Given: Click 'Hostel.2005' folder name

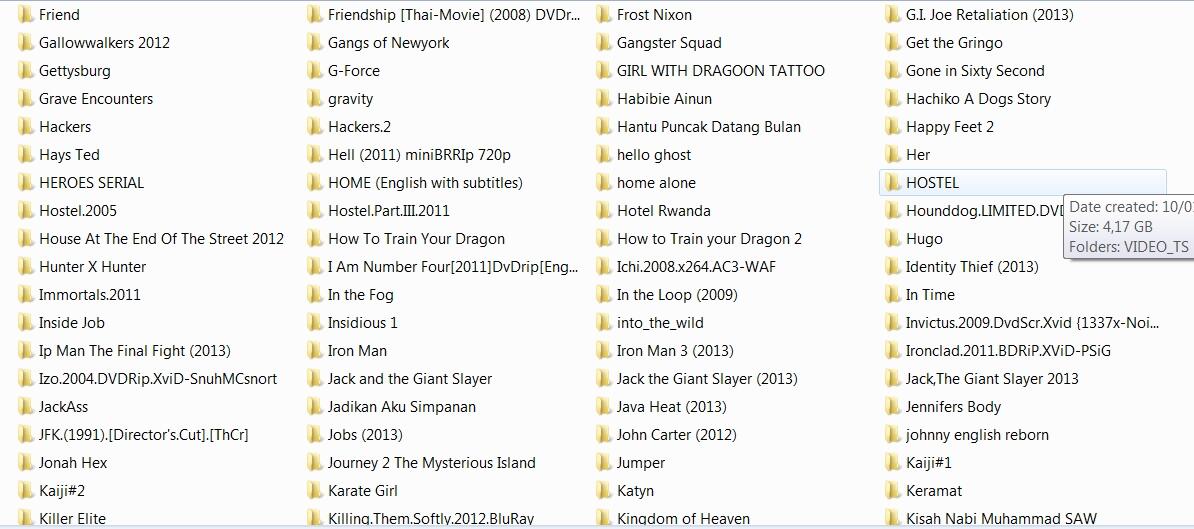Looking at the screenshot, I should coord(78,211).
